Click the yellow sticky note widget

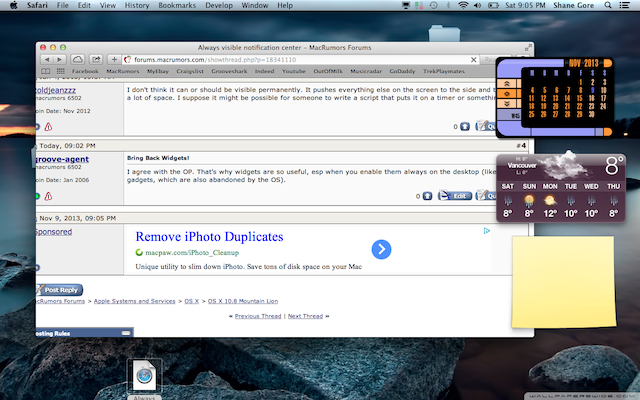coord(564,282)
